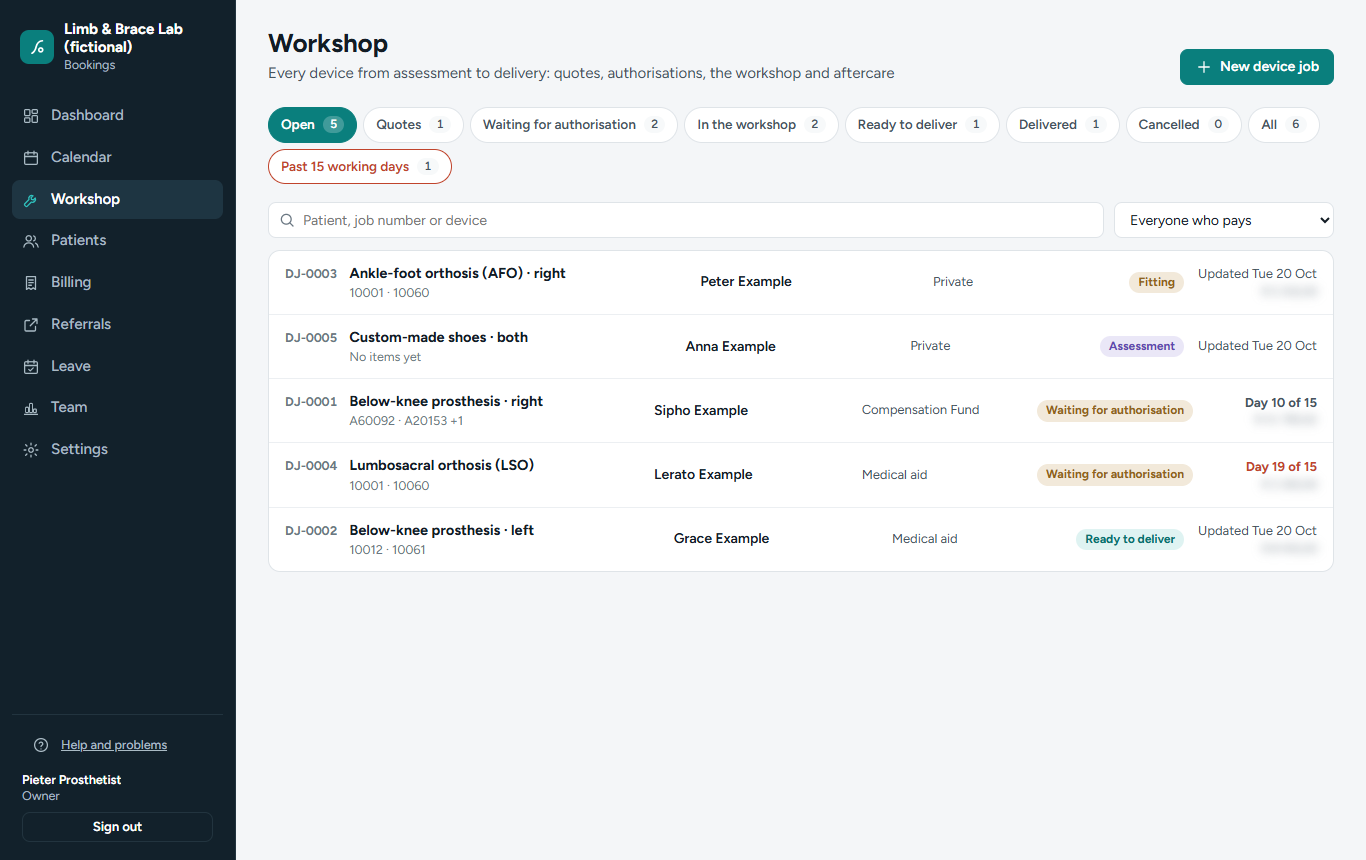Show the All jobs tab
Screen dimensions: 1366x860
point(1283,125)
